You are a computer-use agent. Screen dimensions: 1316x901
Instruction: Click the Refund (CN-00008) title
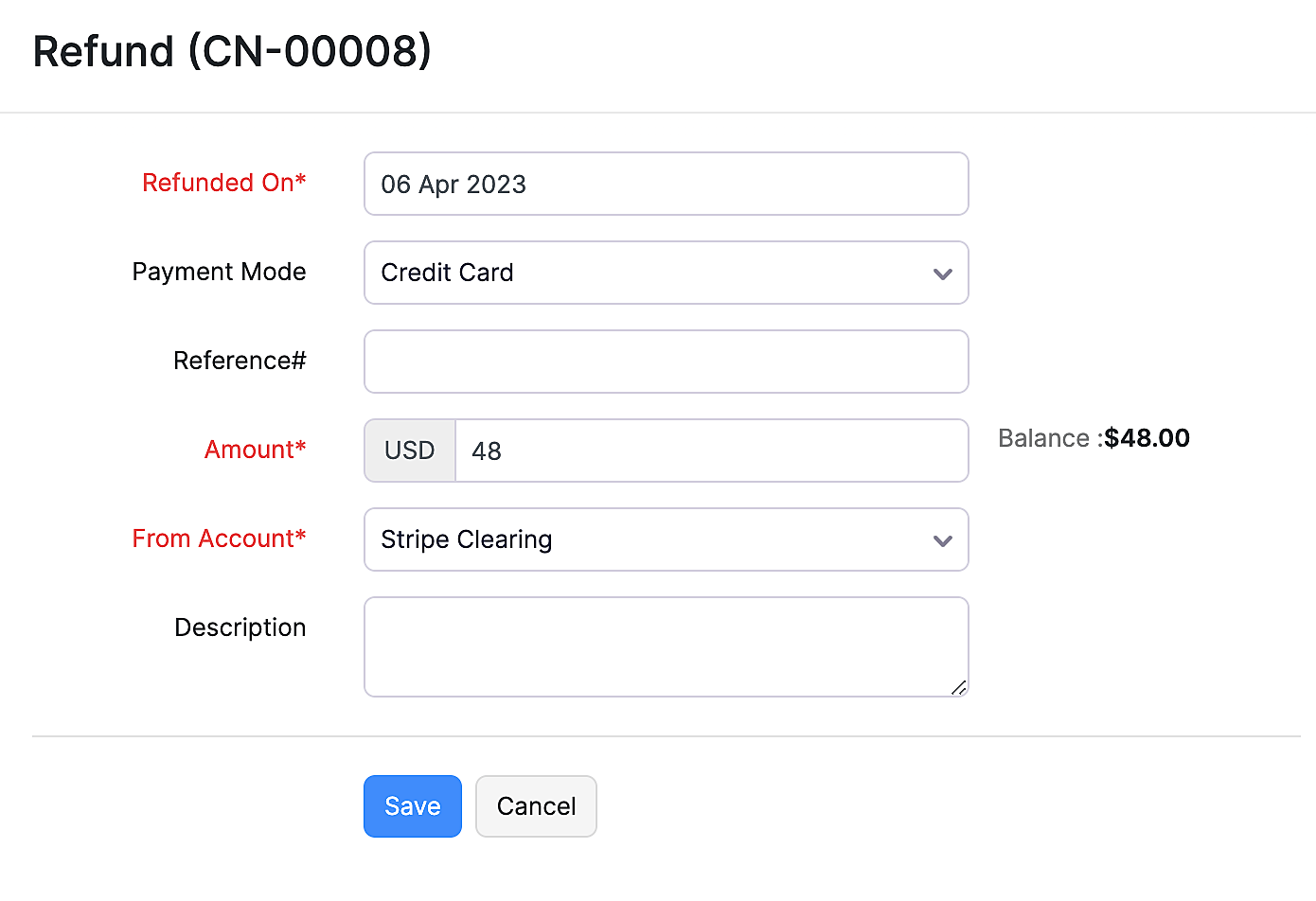[231, 53]
